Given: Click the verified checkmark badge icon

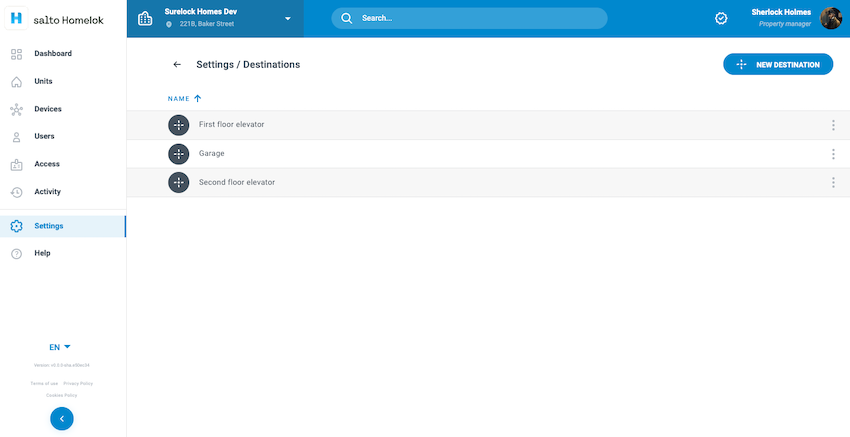Looking at the screenshot, I should [720, 18].
